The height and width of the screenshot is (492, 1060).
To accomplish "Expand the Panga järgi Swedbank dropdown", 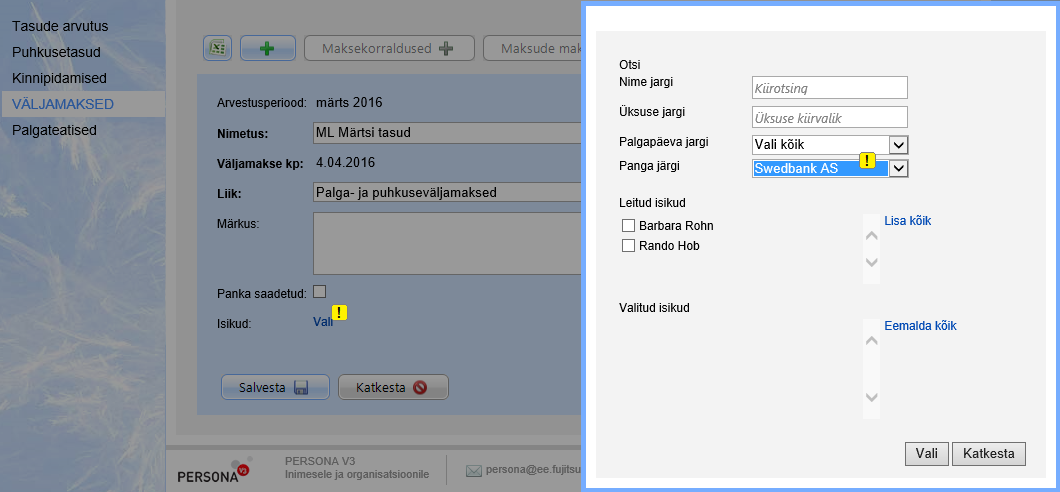I will pyautogui.click(x=898, y=168).
